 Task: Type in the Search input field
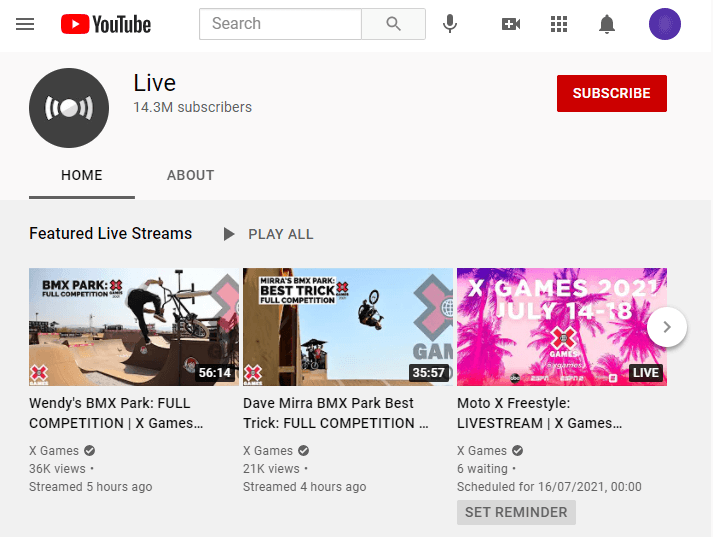point(280,24)
